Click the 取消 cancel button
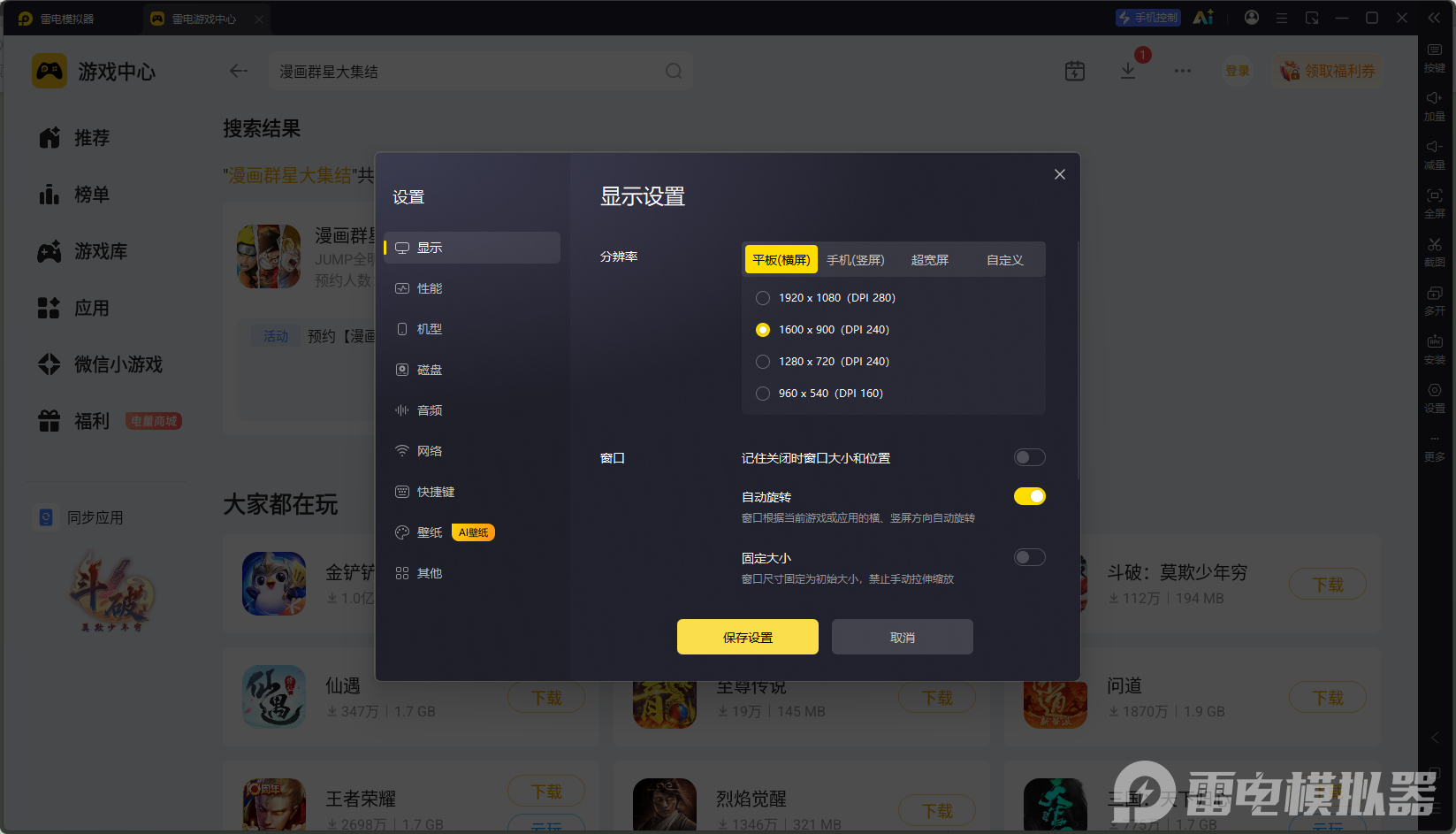This screenshot has height=834, width=1456. pos(903,637)
